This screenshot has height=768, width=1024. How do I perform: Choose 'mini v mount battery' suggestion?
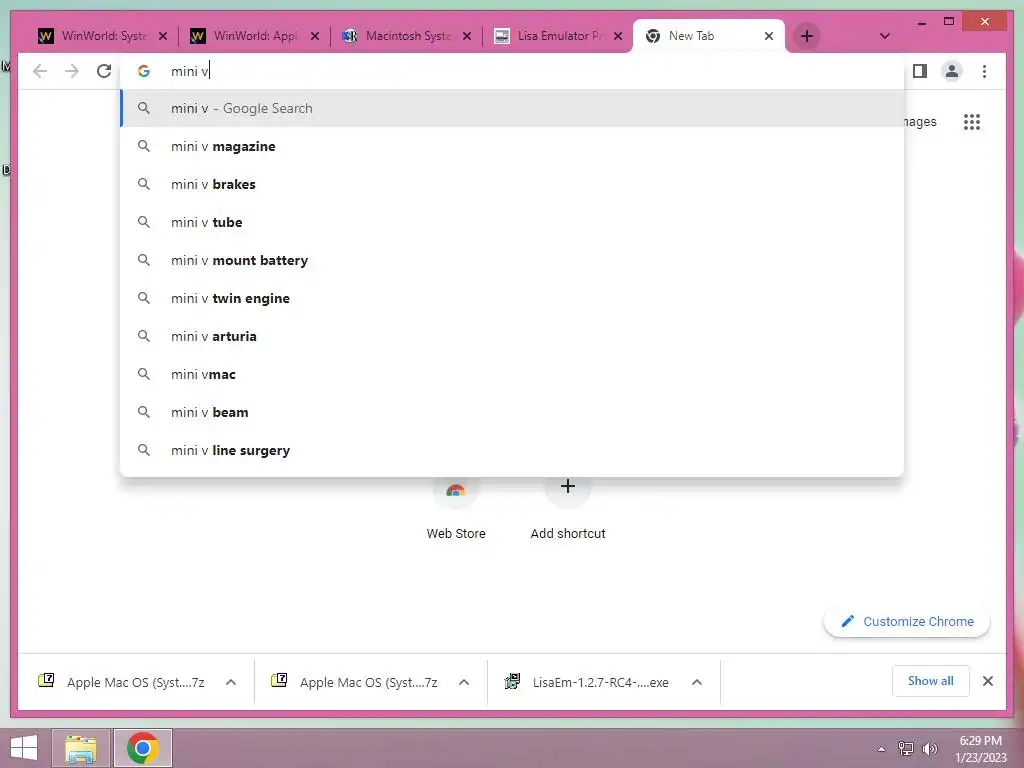[x=512, y=260]
